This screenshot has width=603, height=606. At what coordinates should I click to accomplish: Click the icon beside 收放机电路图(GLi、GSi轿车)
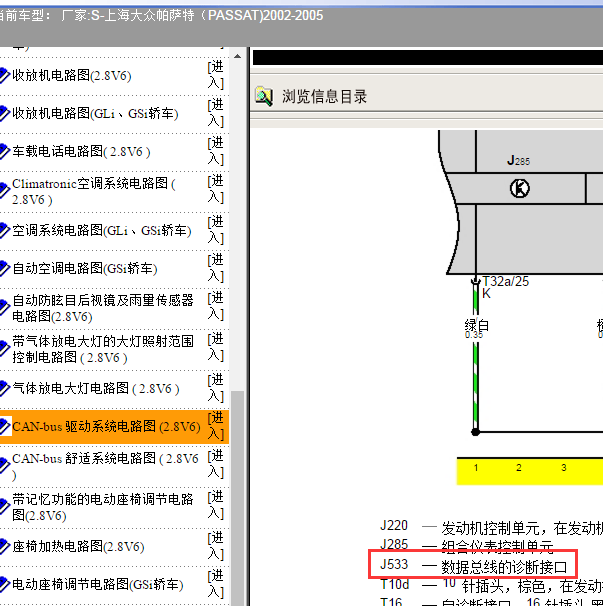[5, 113]
